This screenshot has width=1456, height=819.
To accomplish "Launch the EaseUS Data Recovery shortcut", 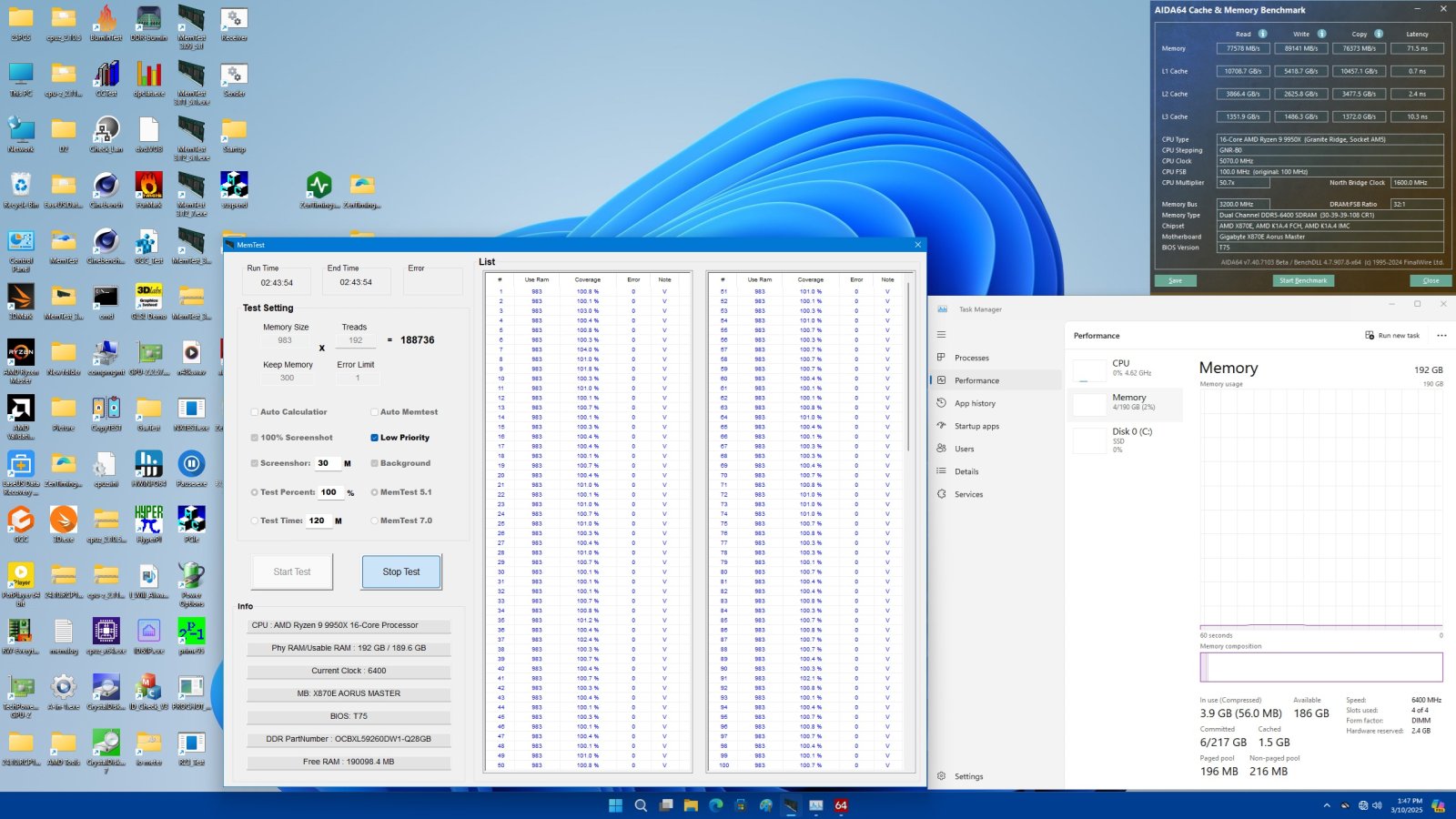I will pyautogui.click(x=20, y=473).
